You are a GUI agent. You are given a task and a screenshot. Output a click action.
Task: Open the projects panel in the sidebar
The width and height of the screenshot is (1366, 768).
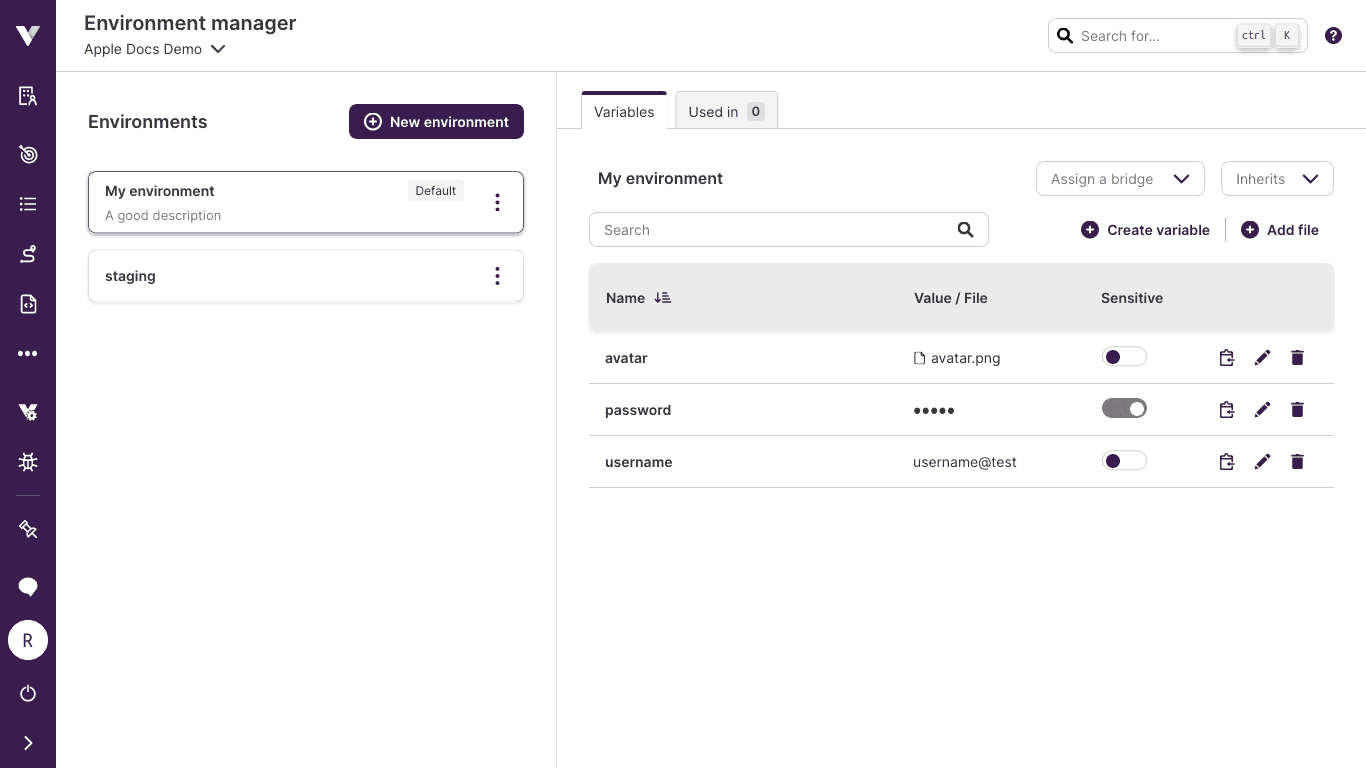coord(27,95)
